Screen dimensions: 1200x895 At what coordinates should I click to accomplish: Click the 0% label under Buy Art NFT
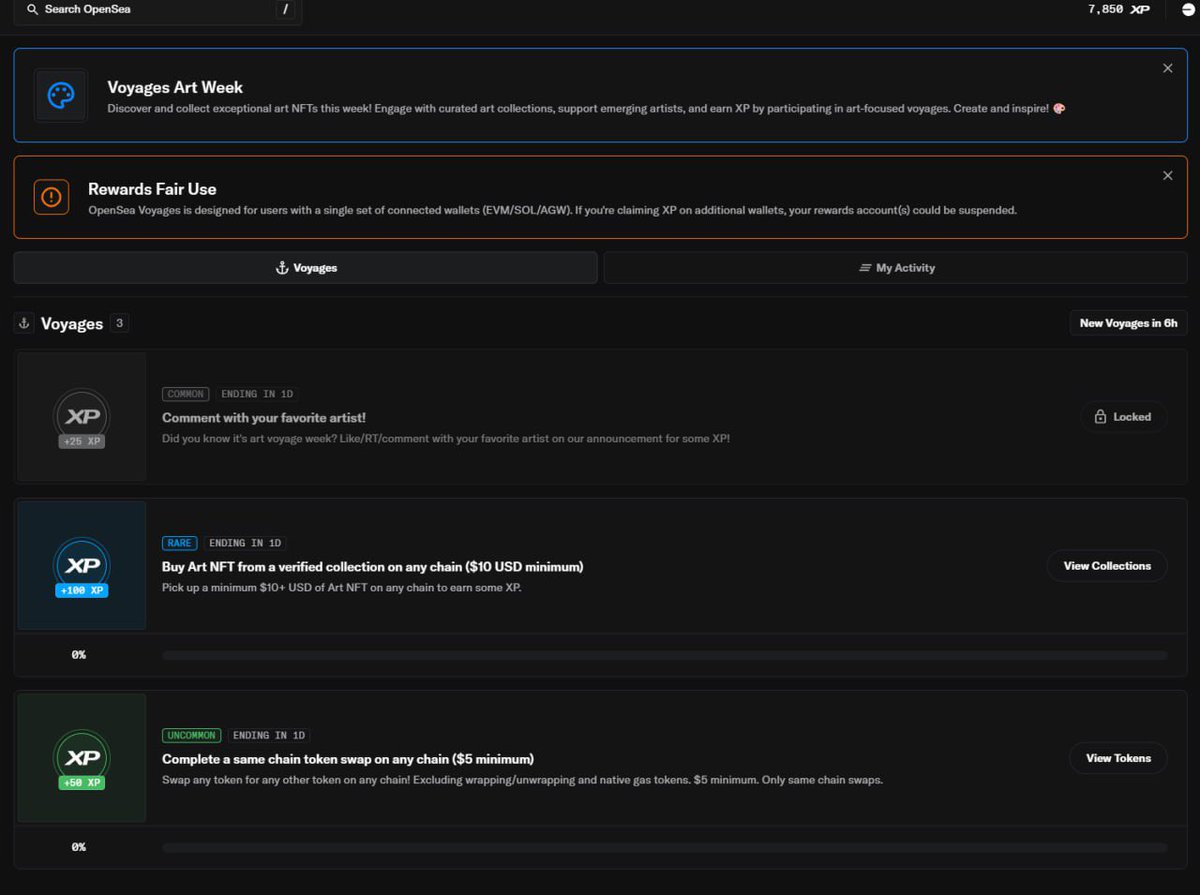tap(79, 655)
